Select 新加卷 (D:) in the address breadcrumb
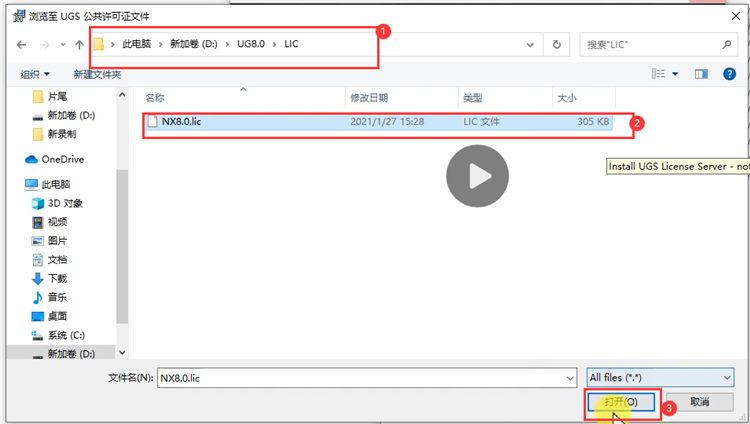 (194, 44)
